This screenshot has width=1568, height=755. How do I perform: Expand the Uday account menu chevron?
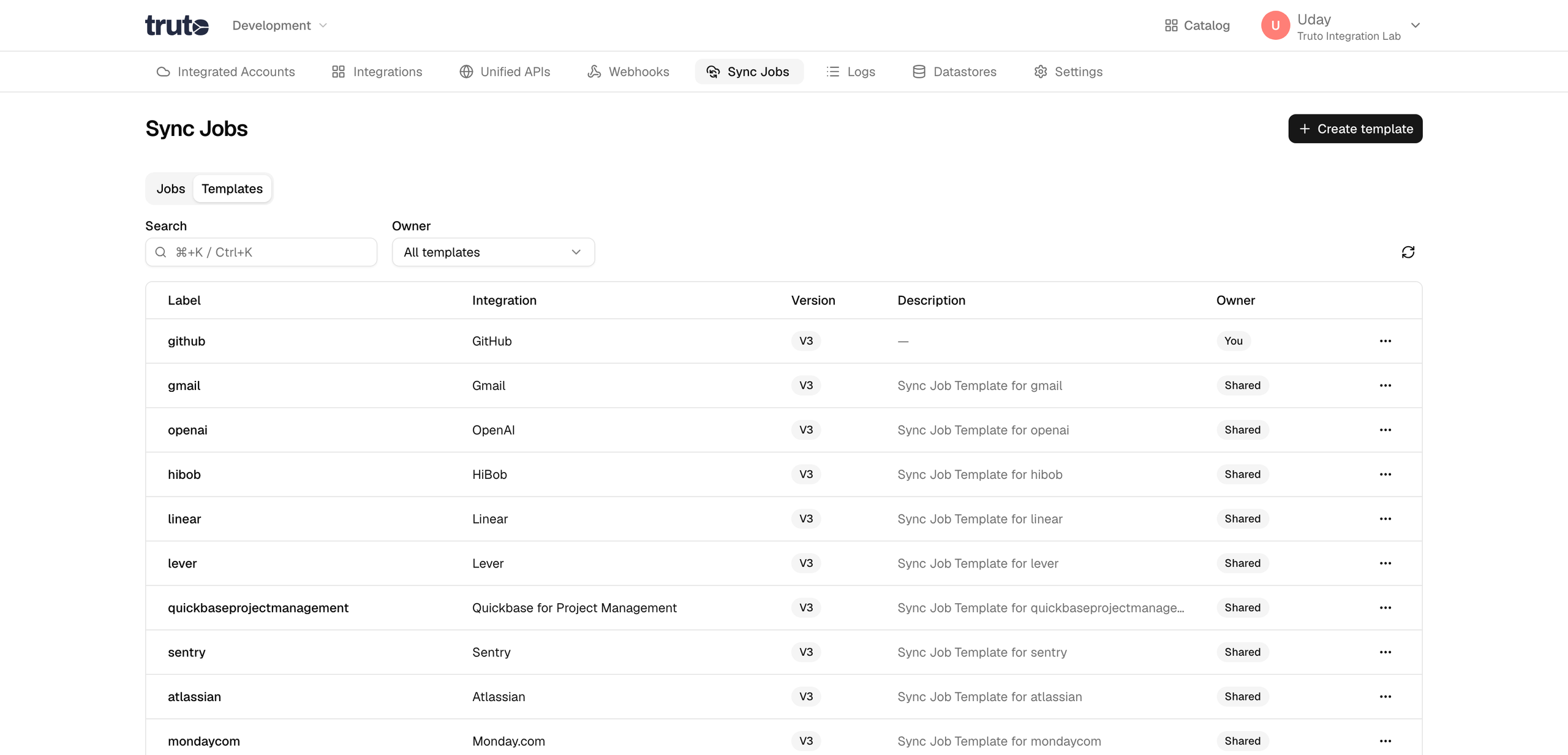1415,26
